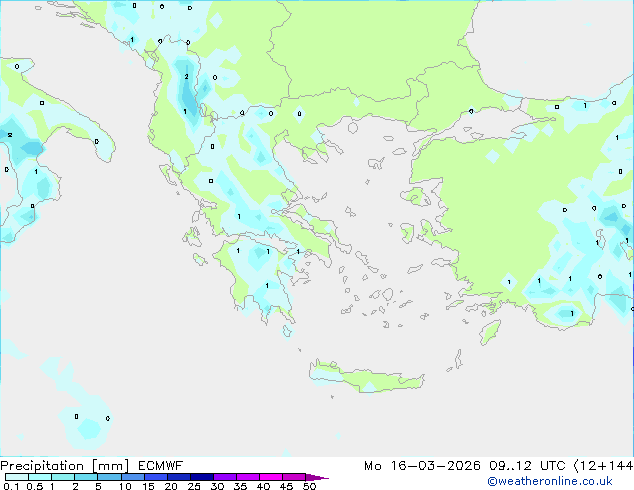Image resolution: width=634 pixels, height=490 pixels.
Task: Click the island of Rhodes outline
Action: (490, 332)
